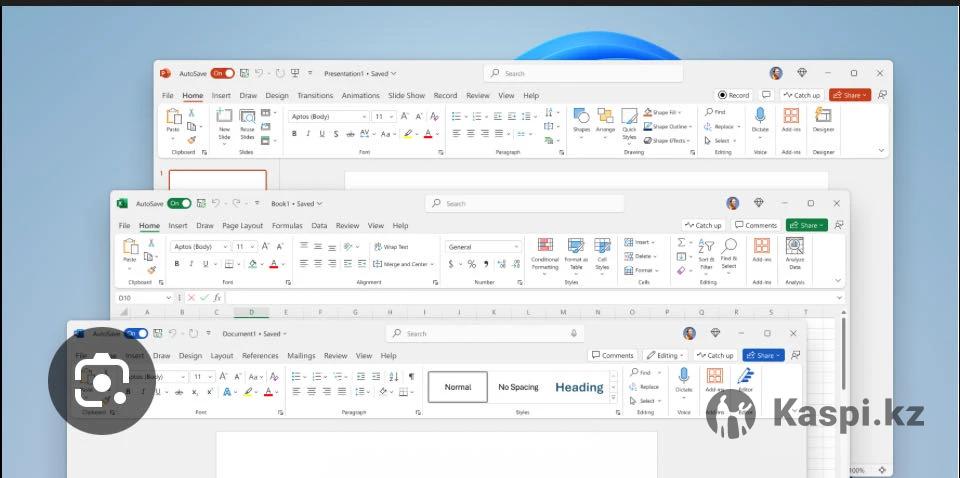The height and width of the screenshot is (478, 960).
Task: Click Conditional Formatting in Excel
Action: 545,248
